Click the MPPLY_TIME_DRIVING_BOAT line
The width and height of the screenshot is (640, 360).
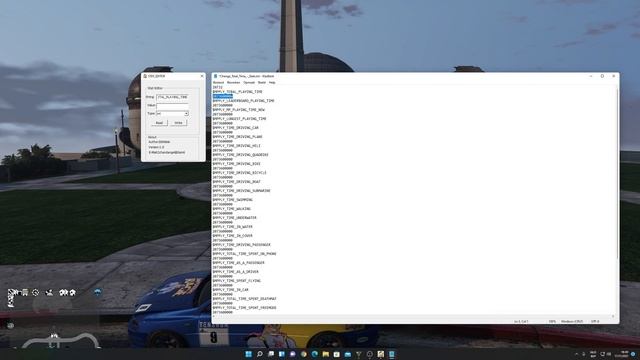coord(236,182)
